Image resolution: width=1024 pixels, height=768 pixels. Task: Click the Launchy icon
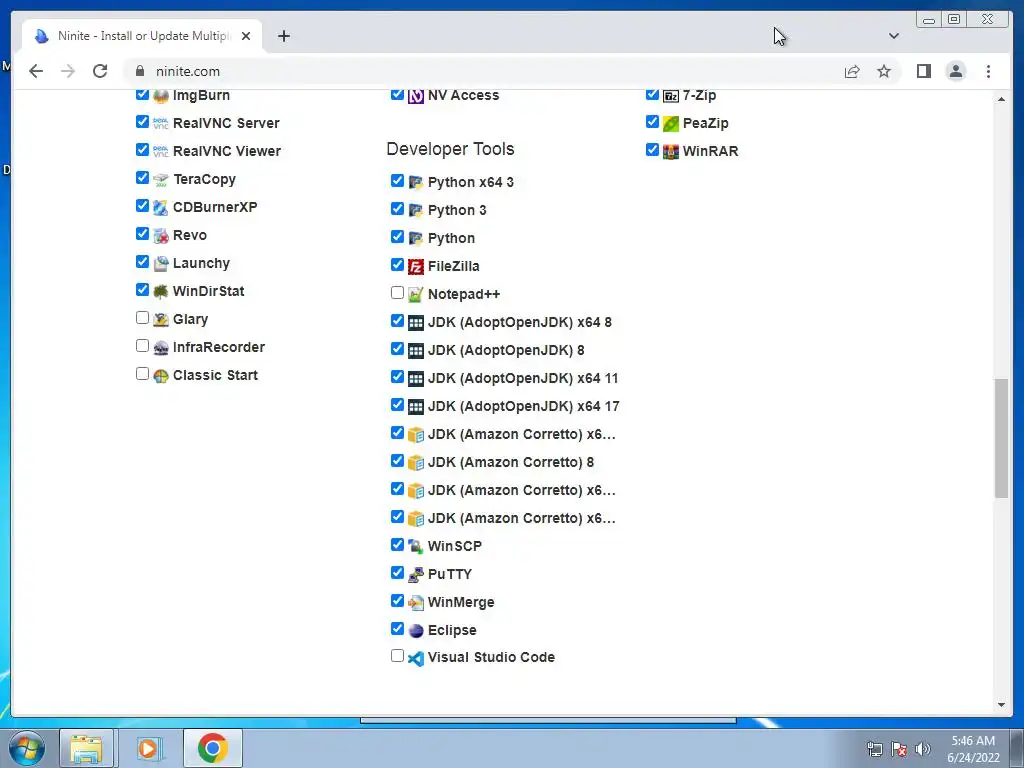161,264
